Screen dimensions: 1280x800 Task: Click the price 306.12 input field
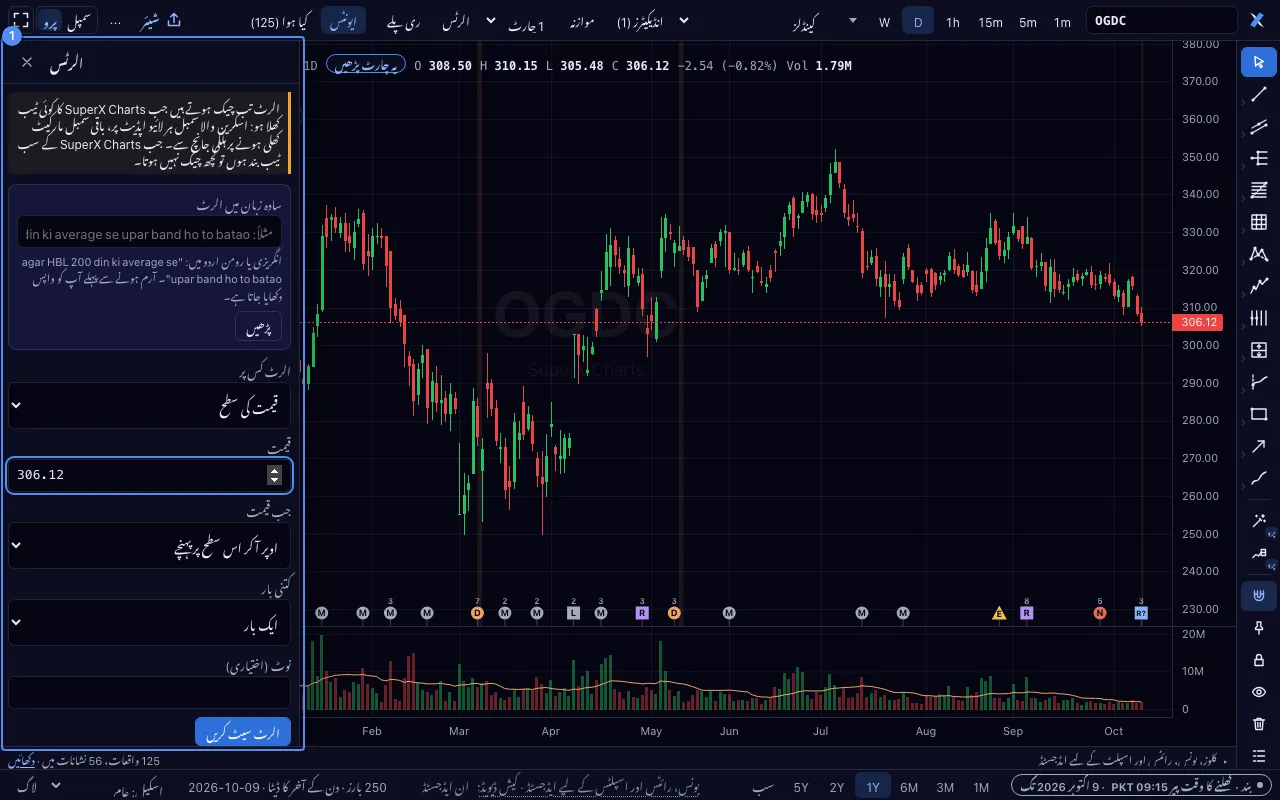(x=149, y=475)
